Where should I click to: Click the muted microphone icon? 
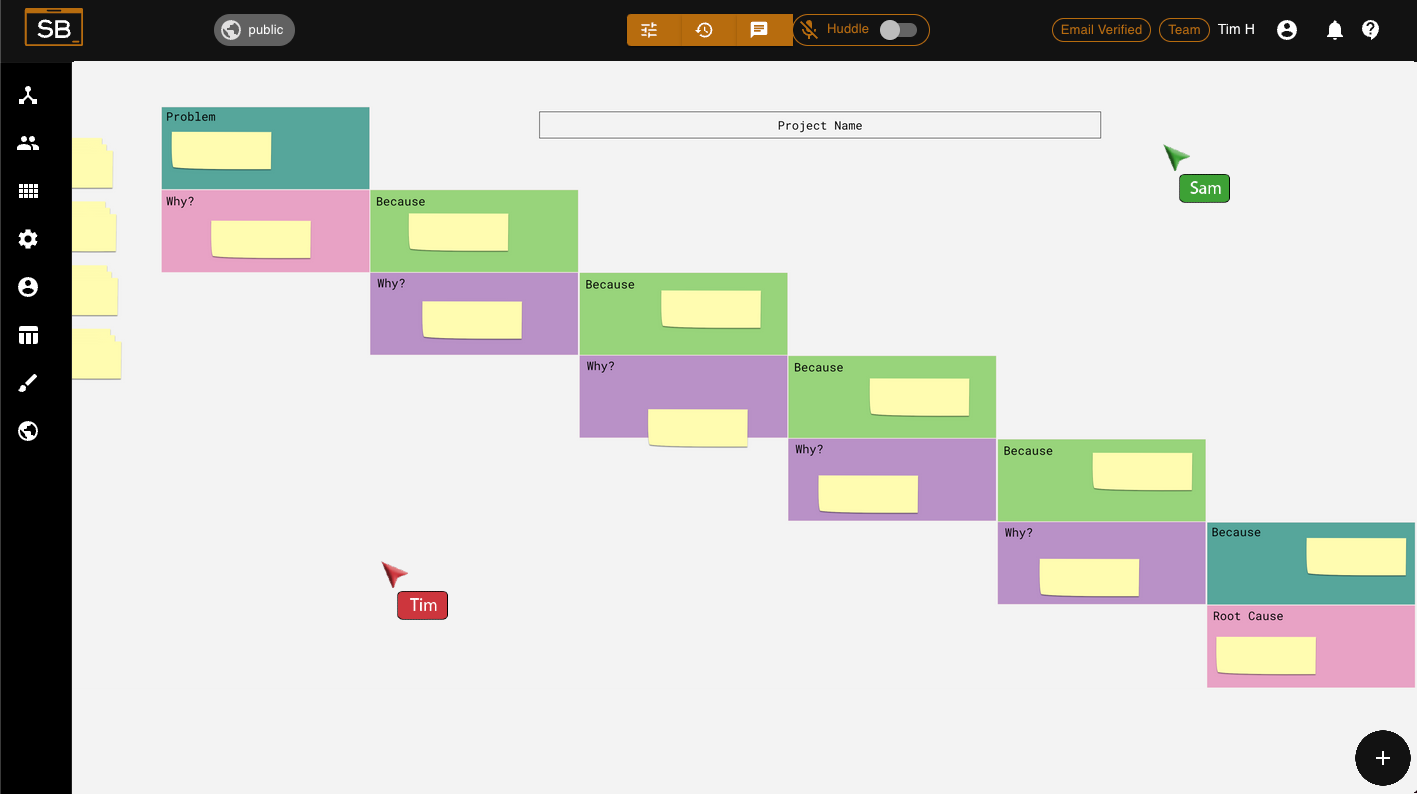pyautogui.click(x=809, y=30)
